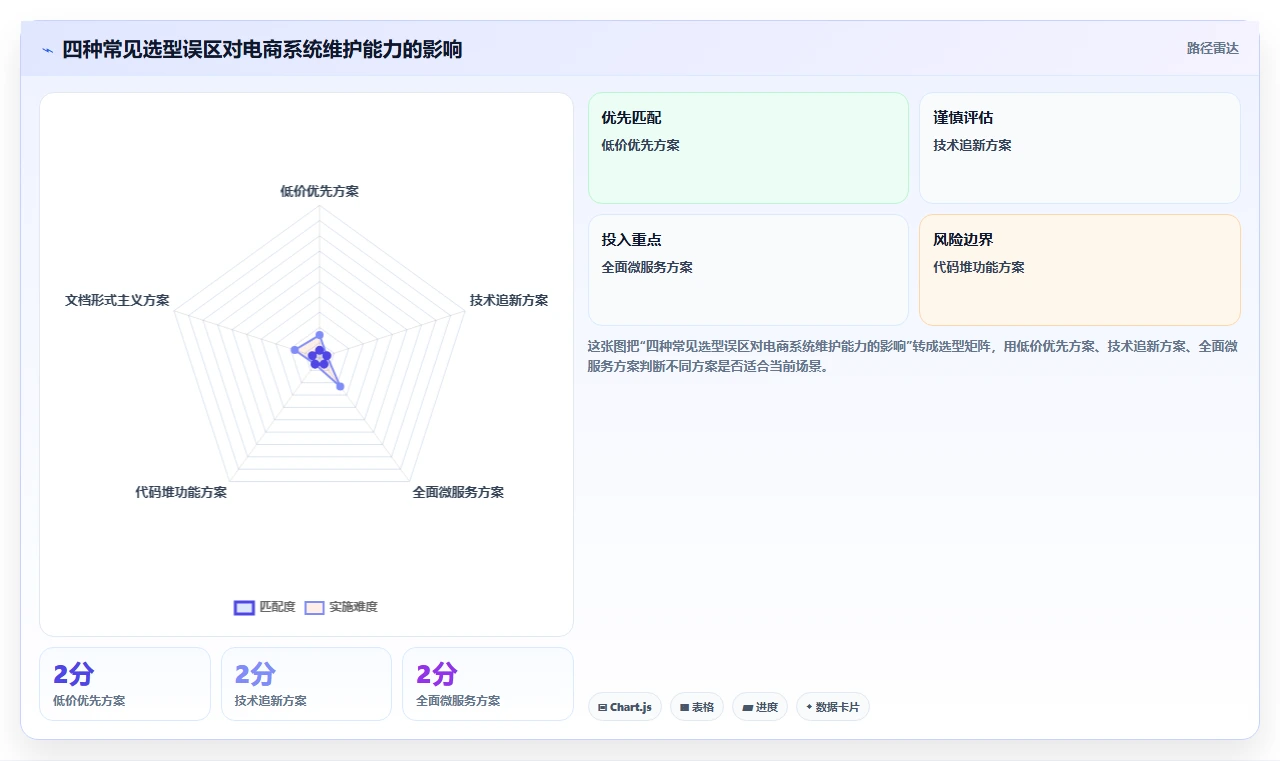Open the 2分 技术追新方案 score card

tap(306, 684)
